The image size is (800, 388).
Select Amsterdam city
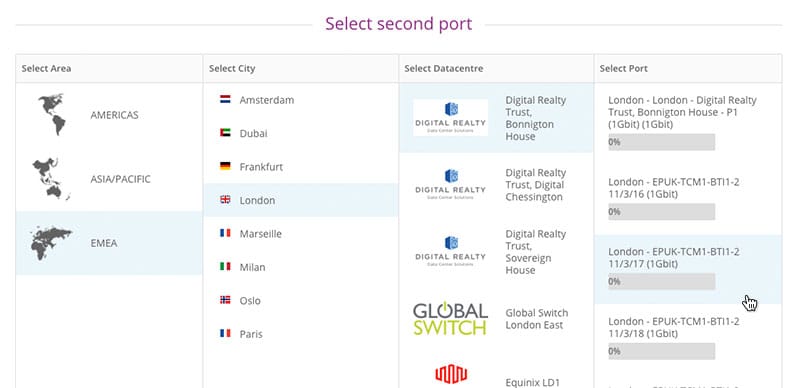pos(301,100)
